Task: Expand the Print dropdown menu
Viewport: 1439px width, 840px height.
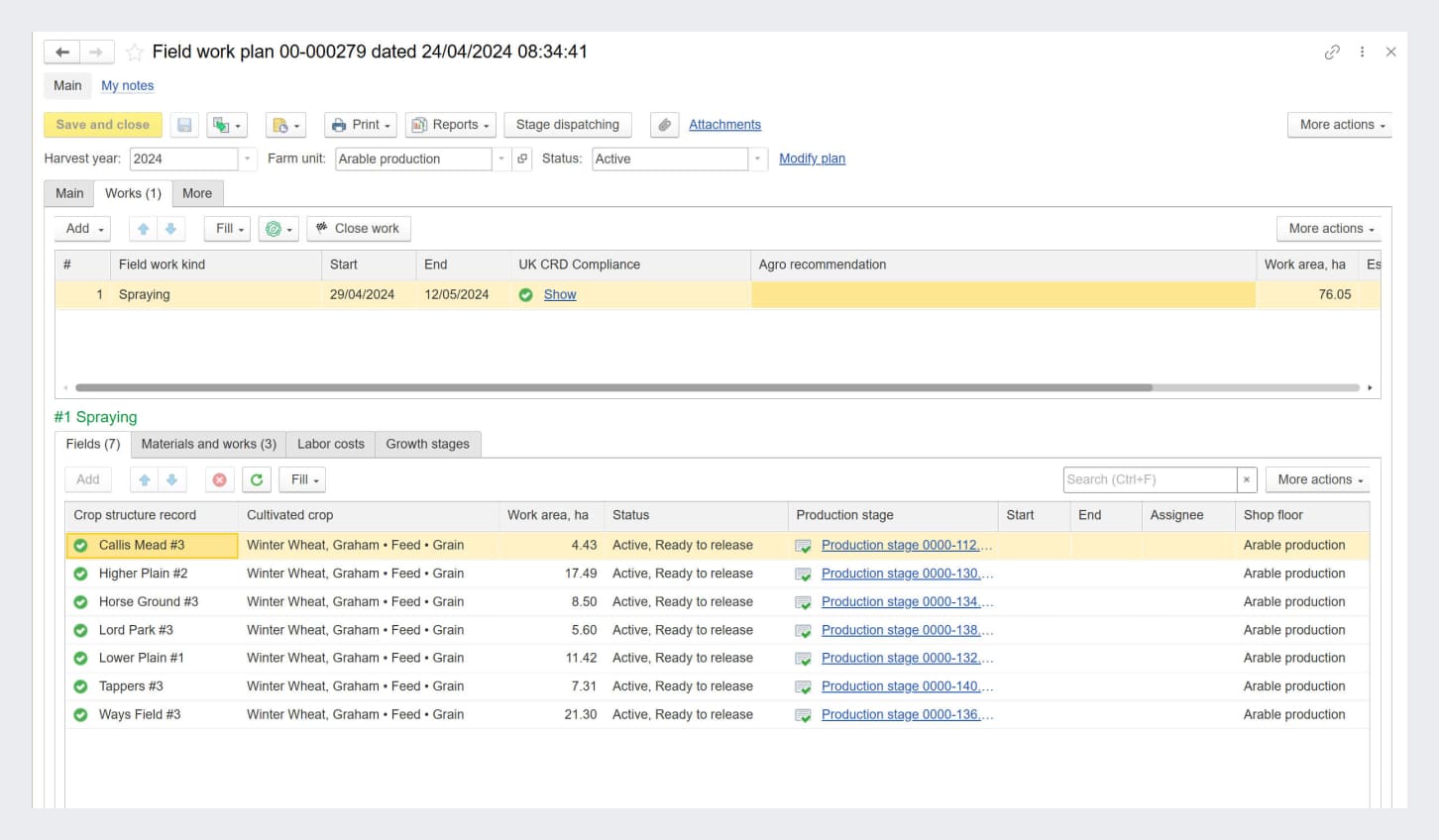Action: click(361, 125)
